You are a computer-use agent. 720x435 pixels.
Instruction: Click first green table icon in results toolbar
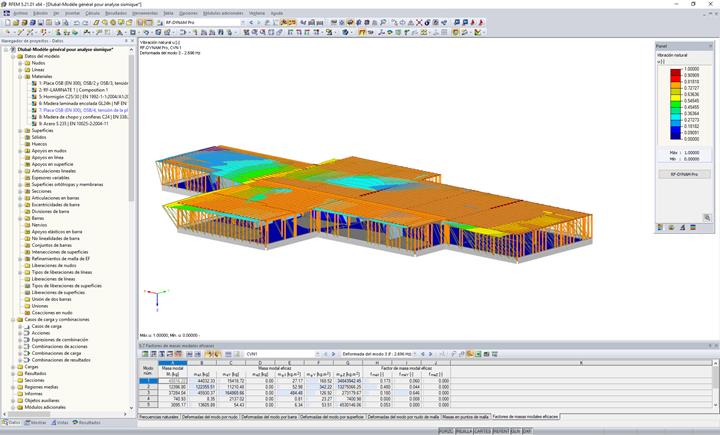[x=145, y=354]
